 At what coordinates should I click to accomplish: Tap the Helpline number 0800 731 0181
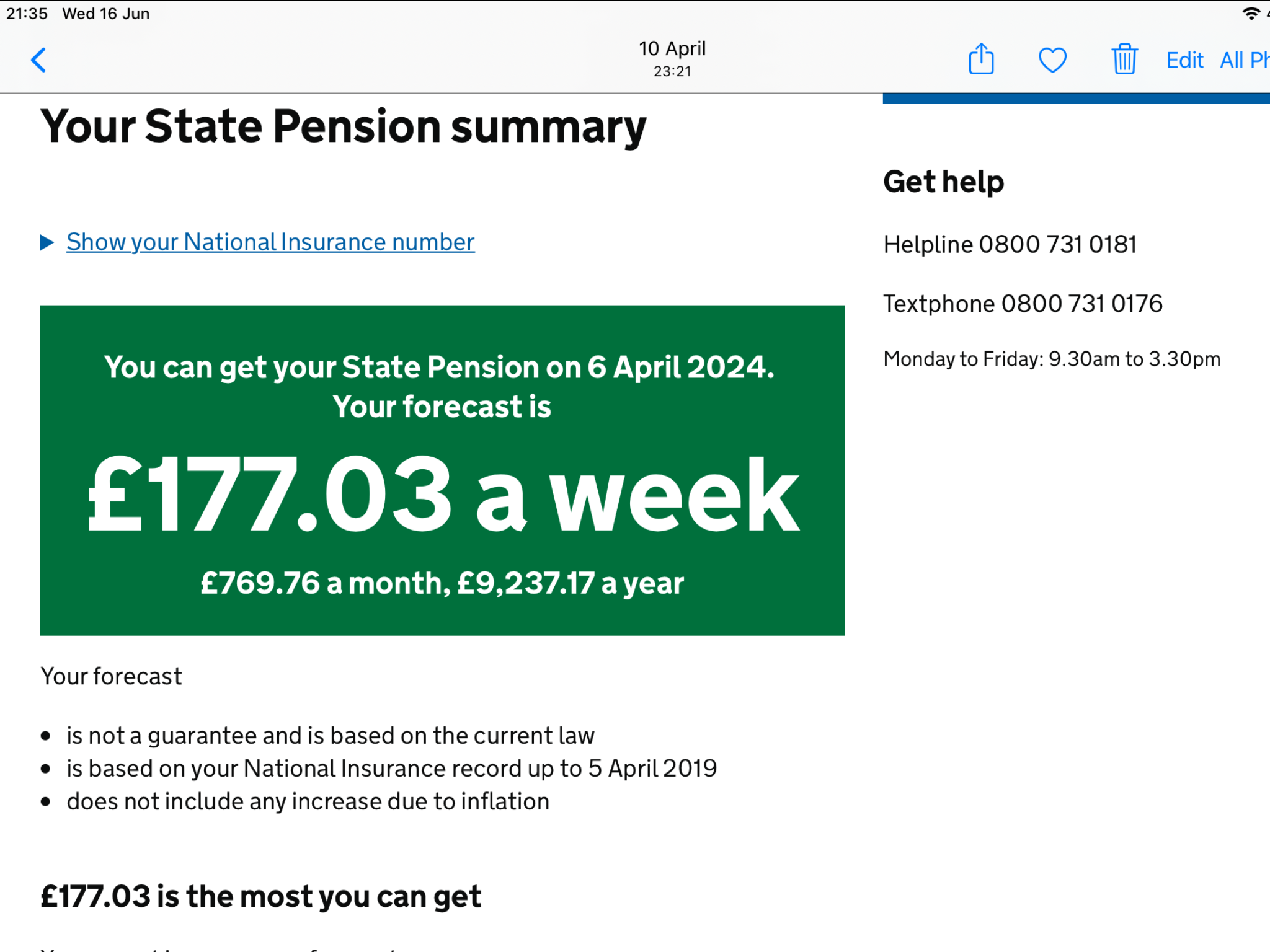1057,245
